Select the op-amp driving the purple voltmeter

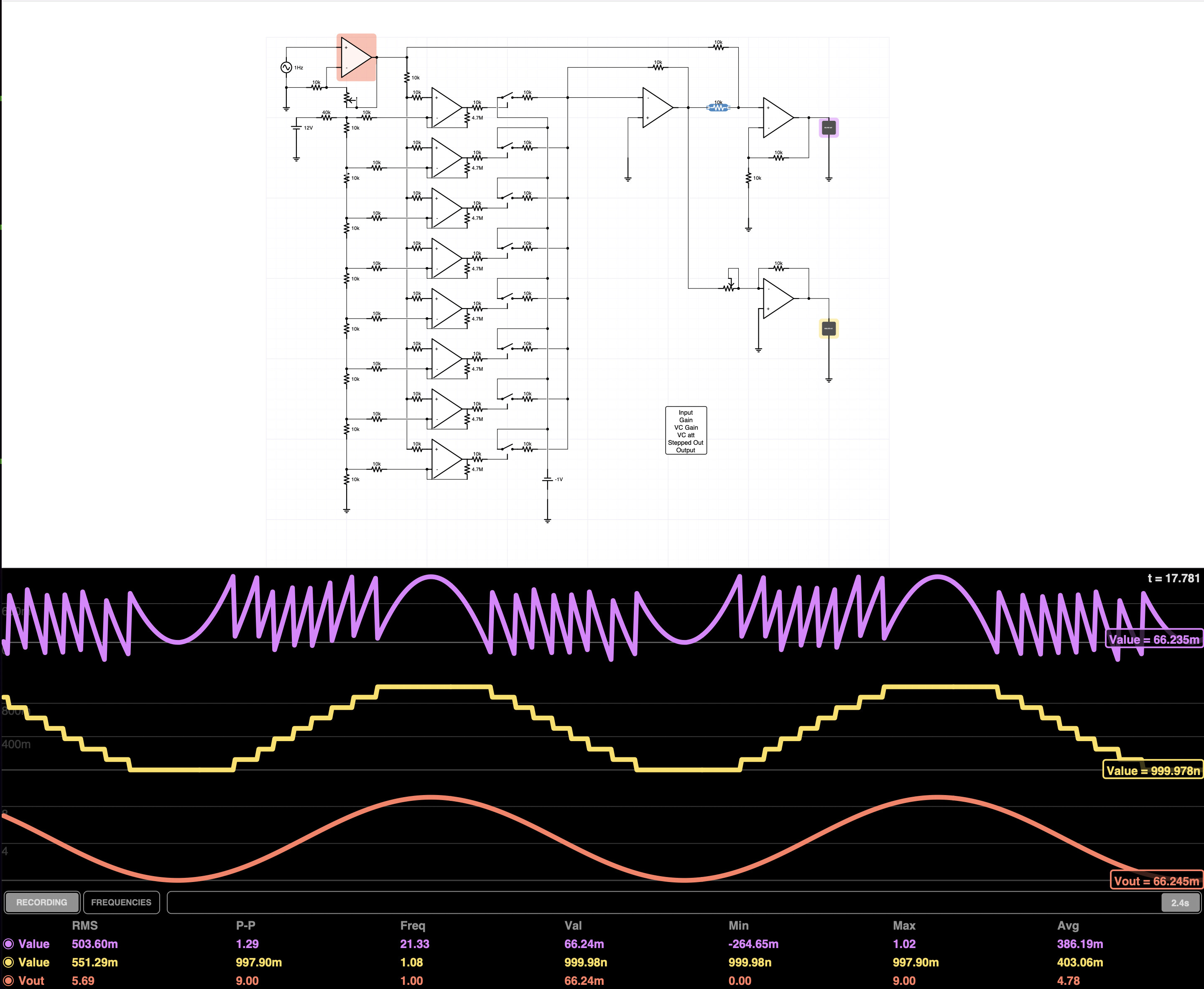pos(778,117)
